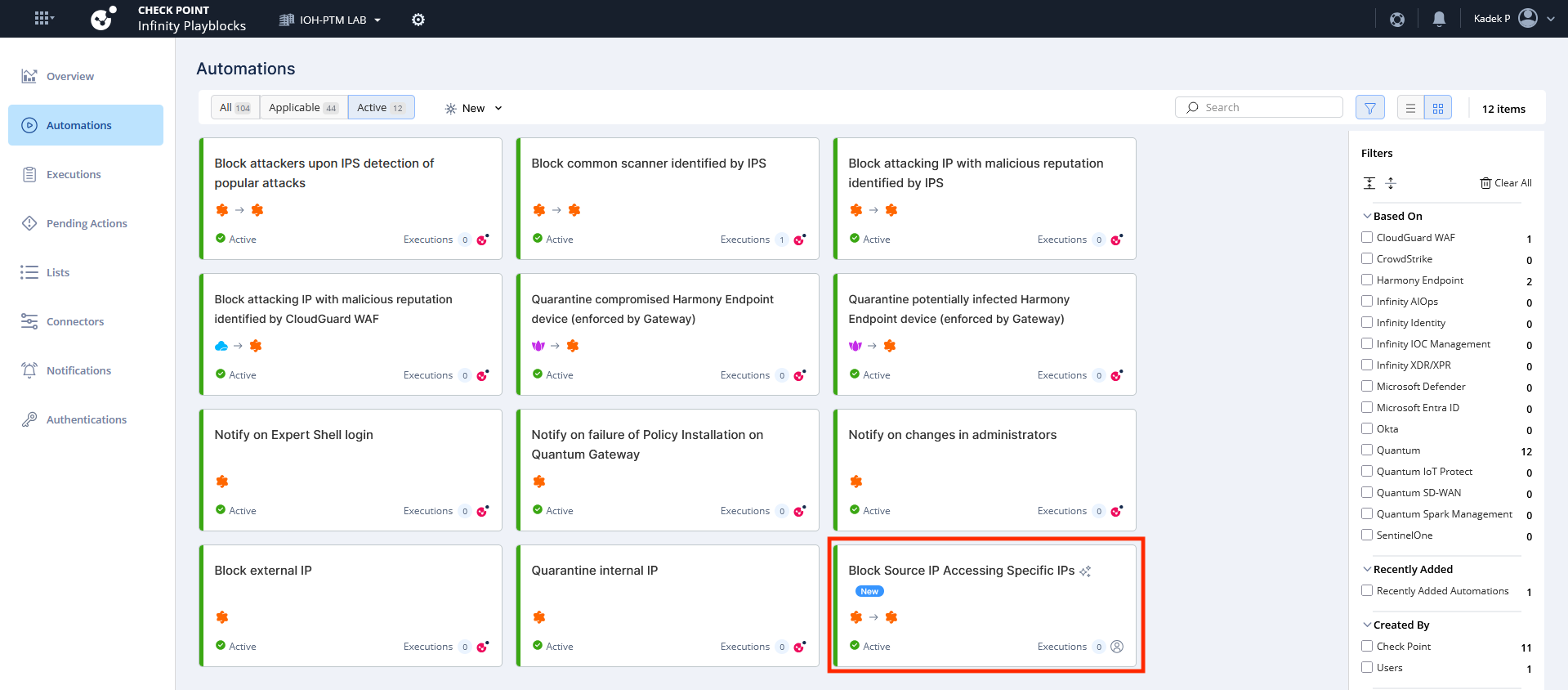Click the Search input field

click(1266, 107)
